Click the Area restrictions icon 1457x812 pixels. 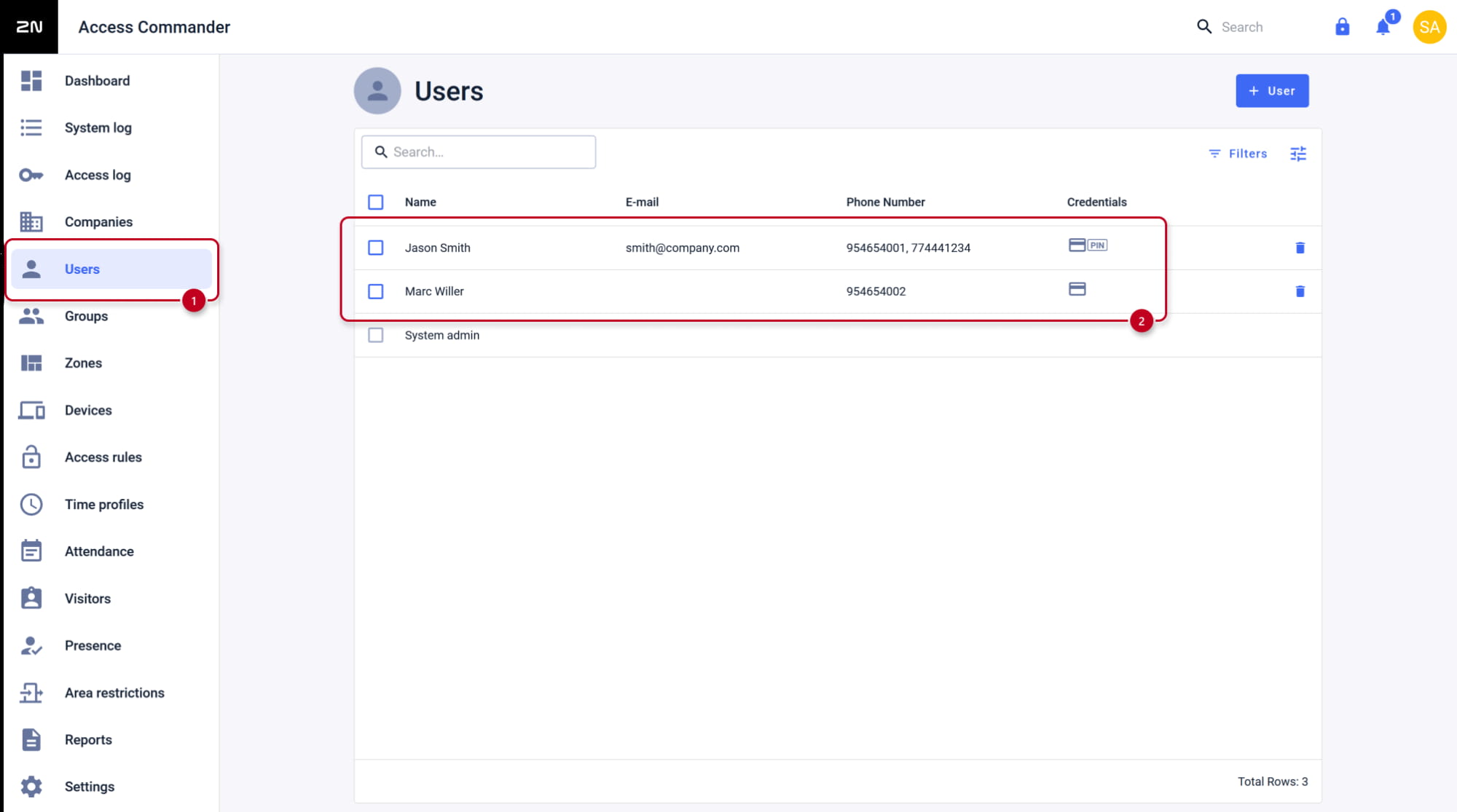[31, 693]
